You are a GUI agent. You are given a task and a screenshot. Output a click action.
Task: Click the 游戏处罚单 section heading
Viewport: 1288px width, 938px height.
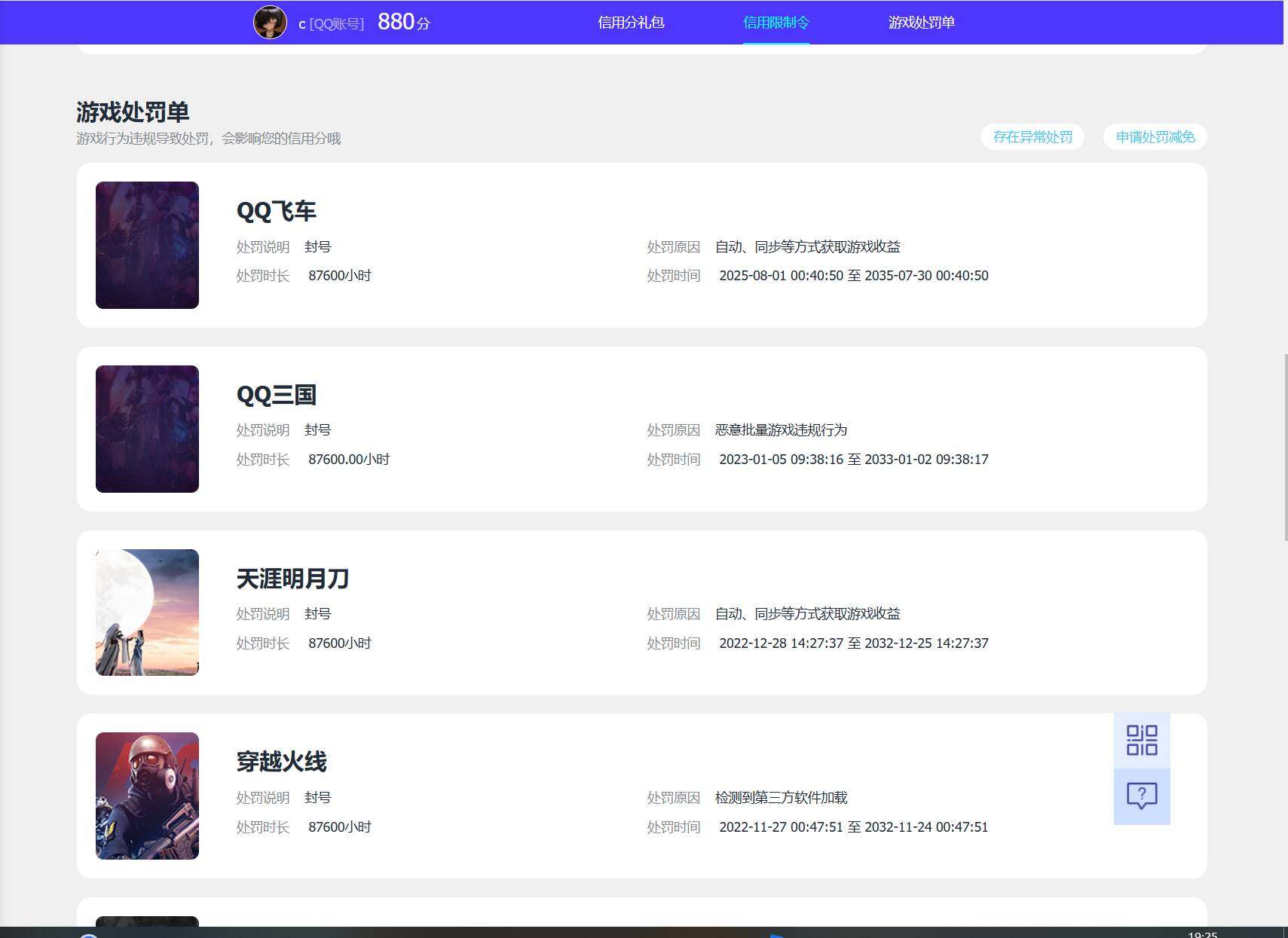(x=133, y=112)
